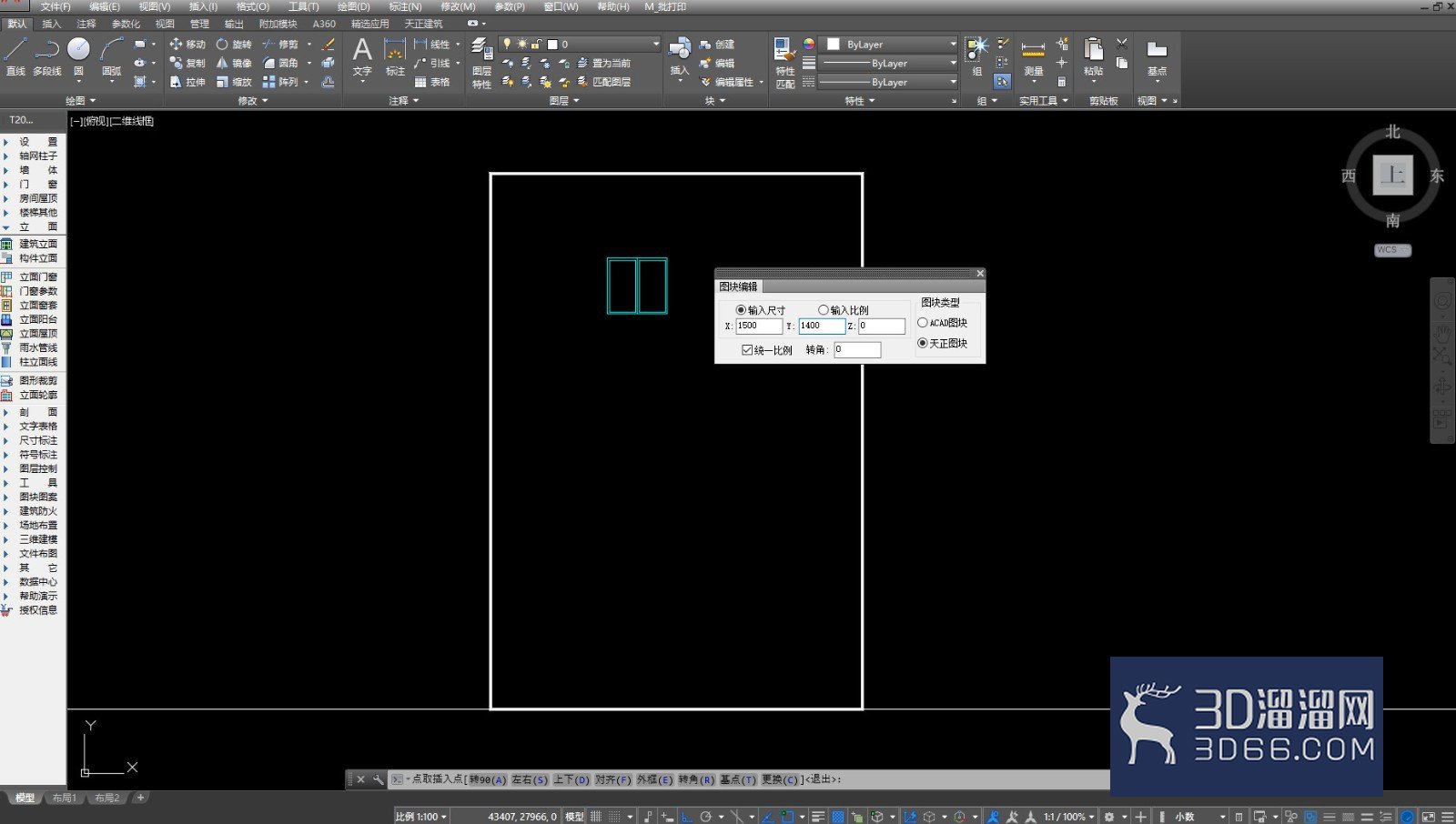Toggle ortho mode in status bar
The image size is (1456, 824).
click(686, 817)
